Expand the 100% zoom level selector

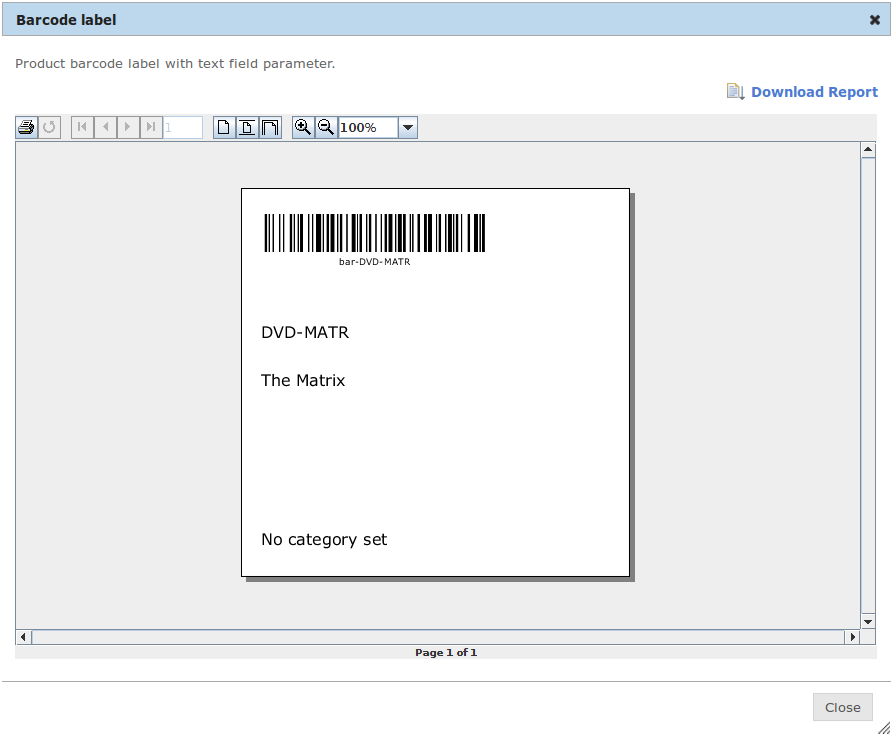(407, 127)
